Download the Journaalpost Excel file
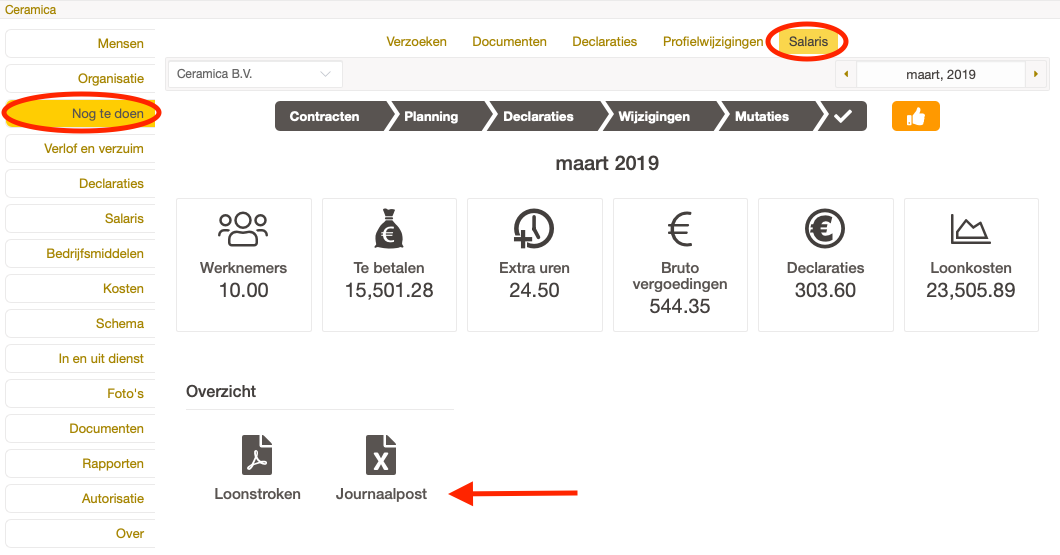1060x555 pixels. point(381,455)
